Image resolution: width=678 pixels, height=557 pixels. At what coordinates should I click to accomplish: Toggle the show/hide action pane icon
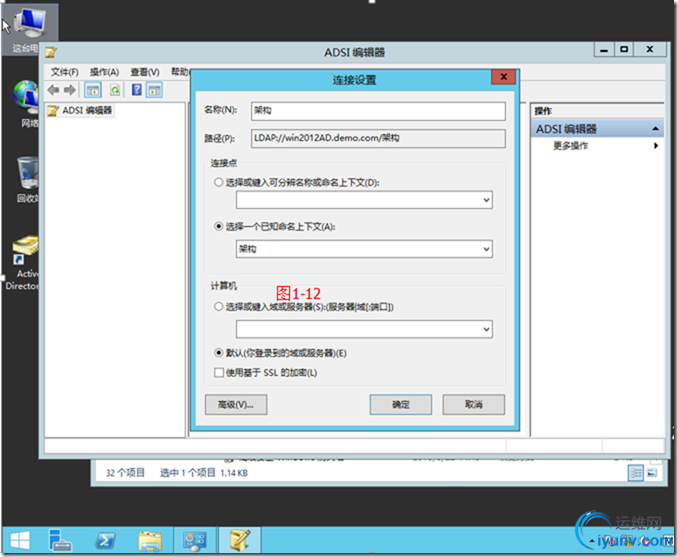click(154, 90)
